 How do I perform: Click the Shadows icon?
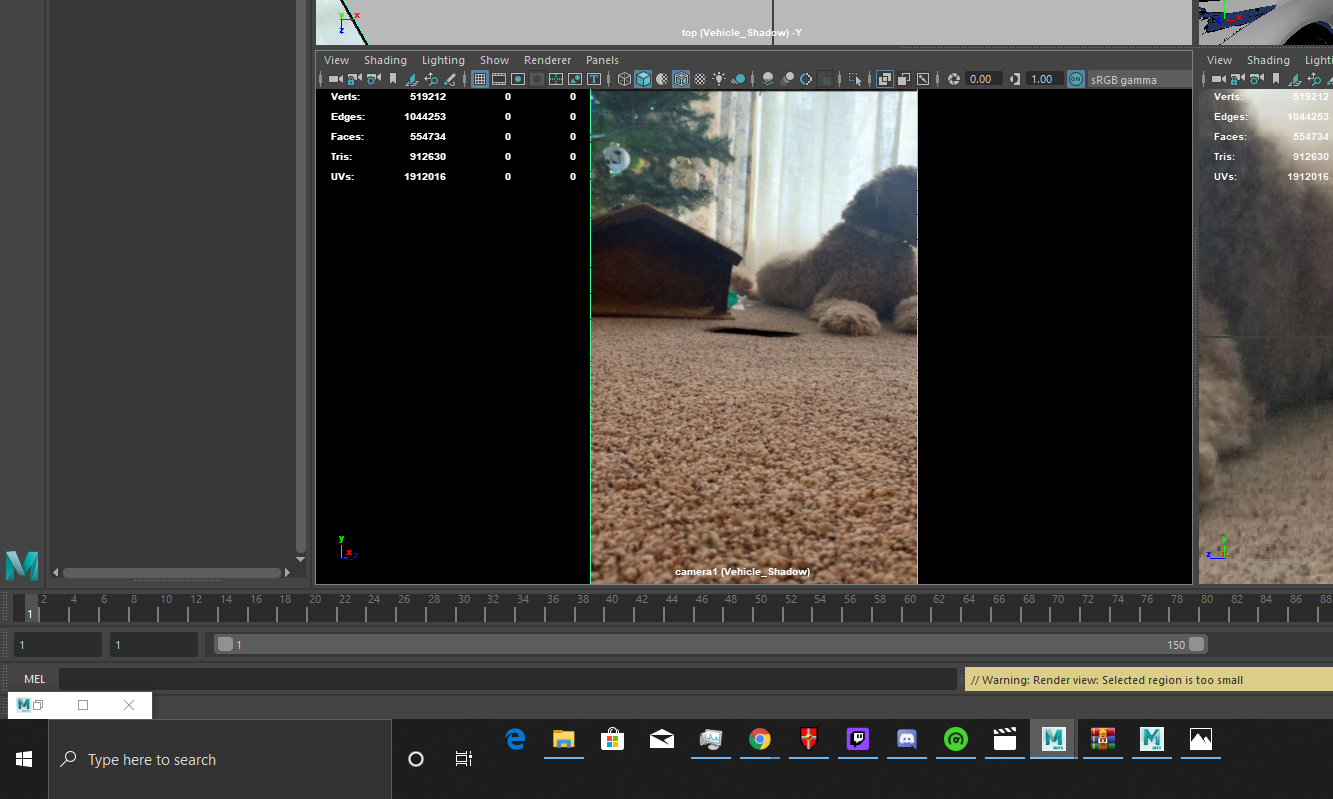pyautogui.click(x=738, y=79)
